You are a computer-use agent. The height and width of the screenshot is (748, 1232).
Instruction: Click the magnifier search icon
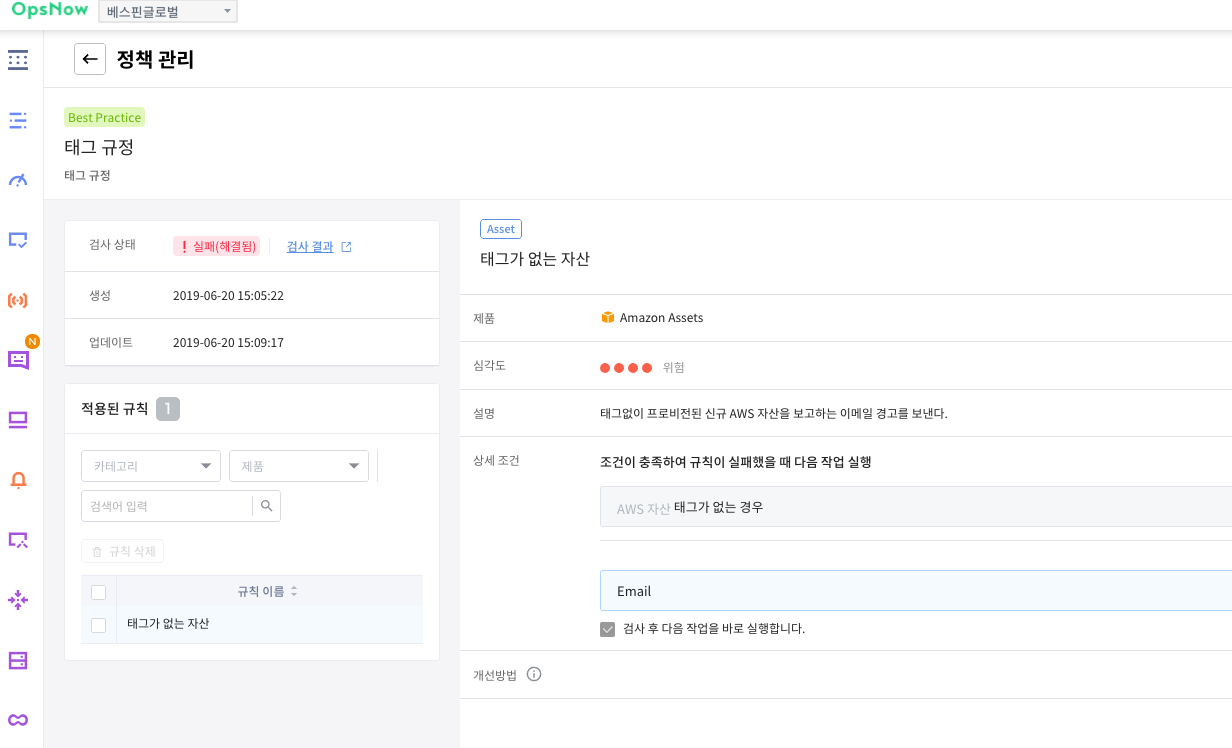(267, 506)
